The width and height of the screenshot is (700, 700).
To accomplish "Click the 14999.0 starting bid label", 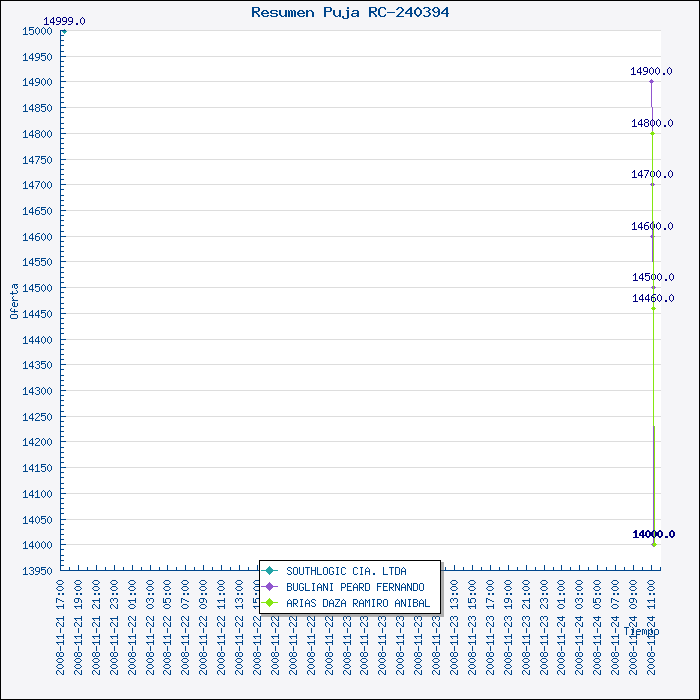I will (x=64, y=21).
